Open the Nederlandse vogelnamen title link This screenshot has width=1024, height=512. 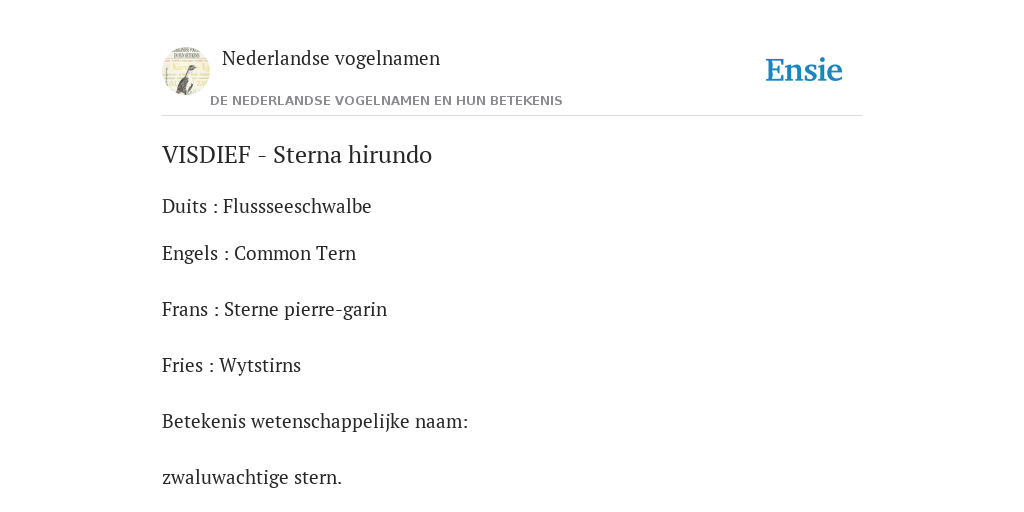(x=330, y=58)
